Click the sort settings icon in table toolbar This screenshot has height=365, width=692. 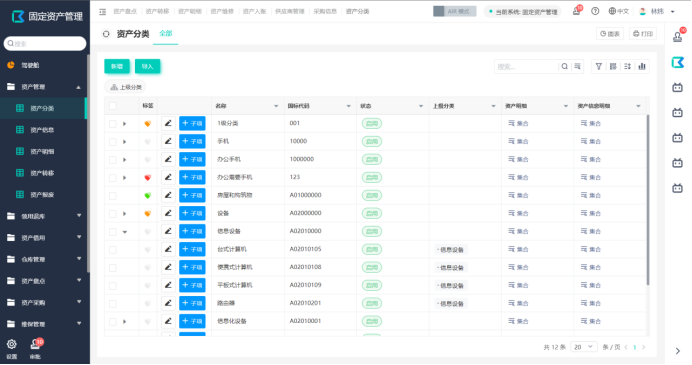(627, 67)
